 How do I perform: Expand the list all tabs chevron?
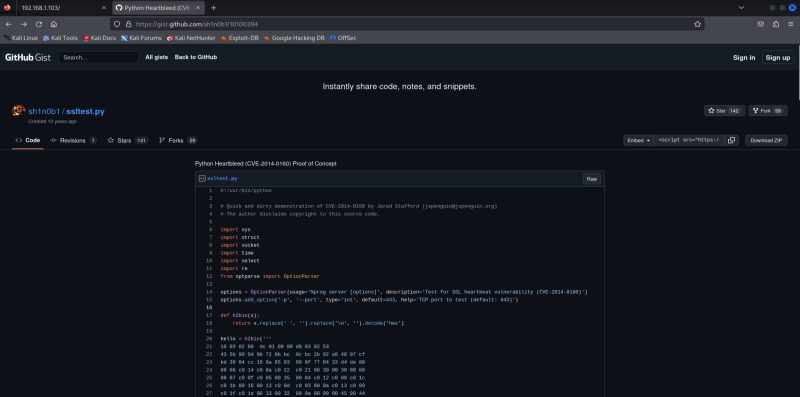(x=741, y=8)
